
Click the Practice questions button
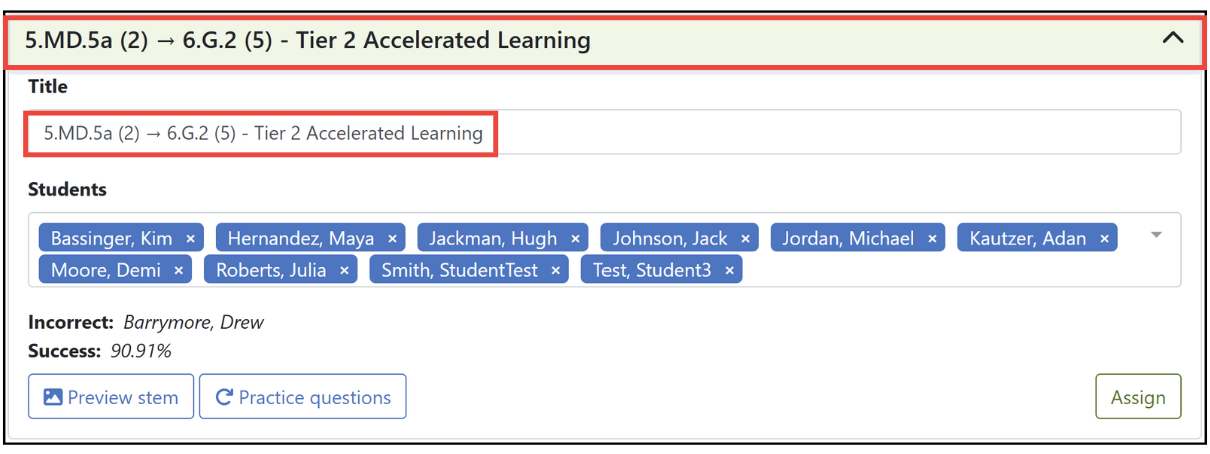coord(303,397)
